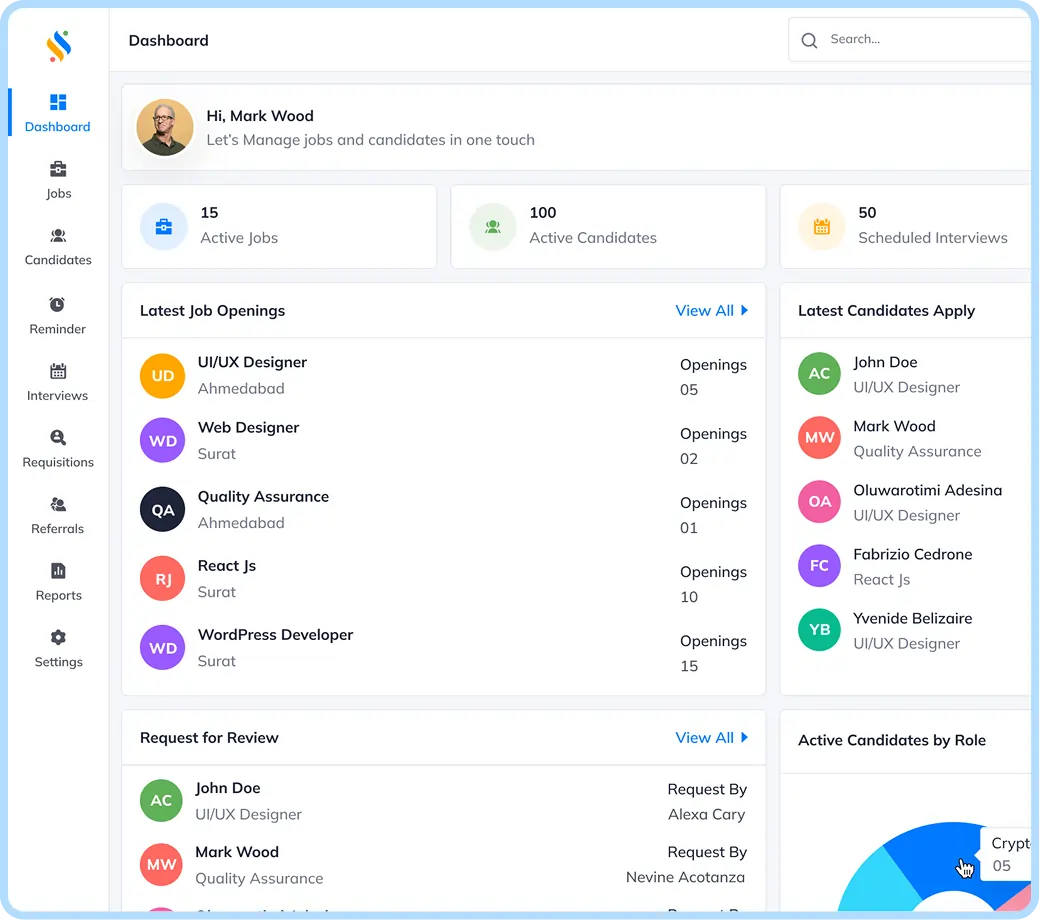The height and width of the screenshot is (920, 1040).
Task: Expand View All arrow for Request for Review
Action: coord(744,738)
